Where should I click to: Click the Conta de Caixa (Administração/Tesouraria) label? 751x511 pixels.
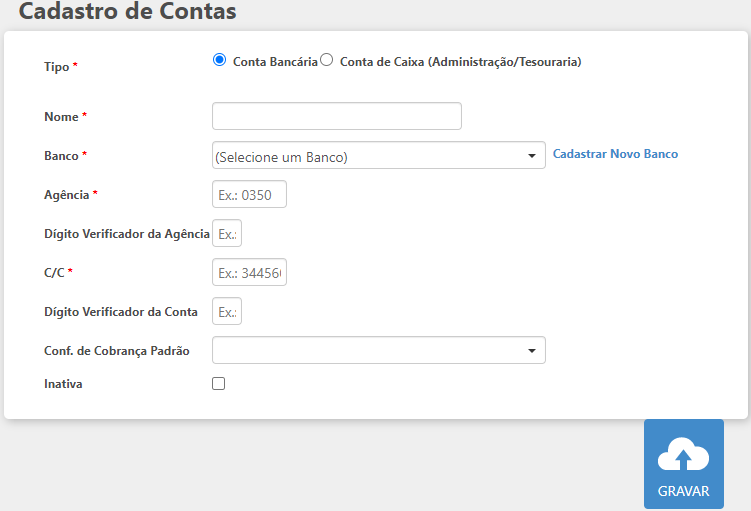pos(460,61)
